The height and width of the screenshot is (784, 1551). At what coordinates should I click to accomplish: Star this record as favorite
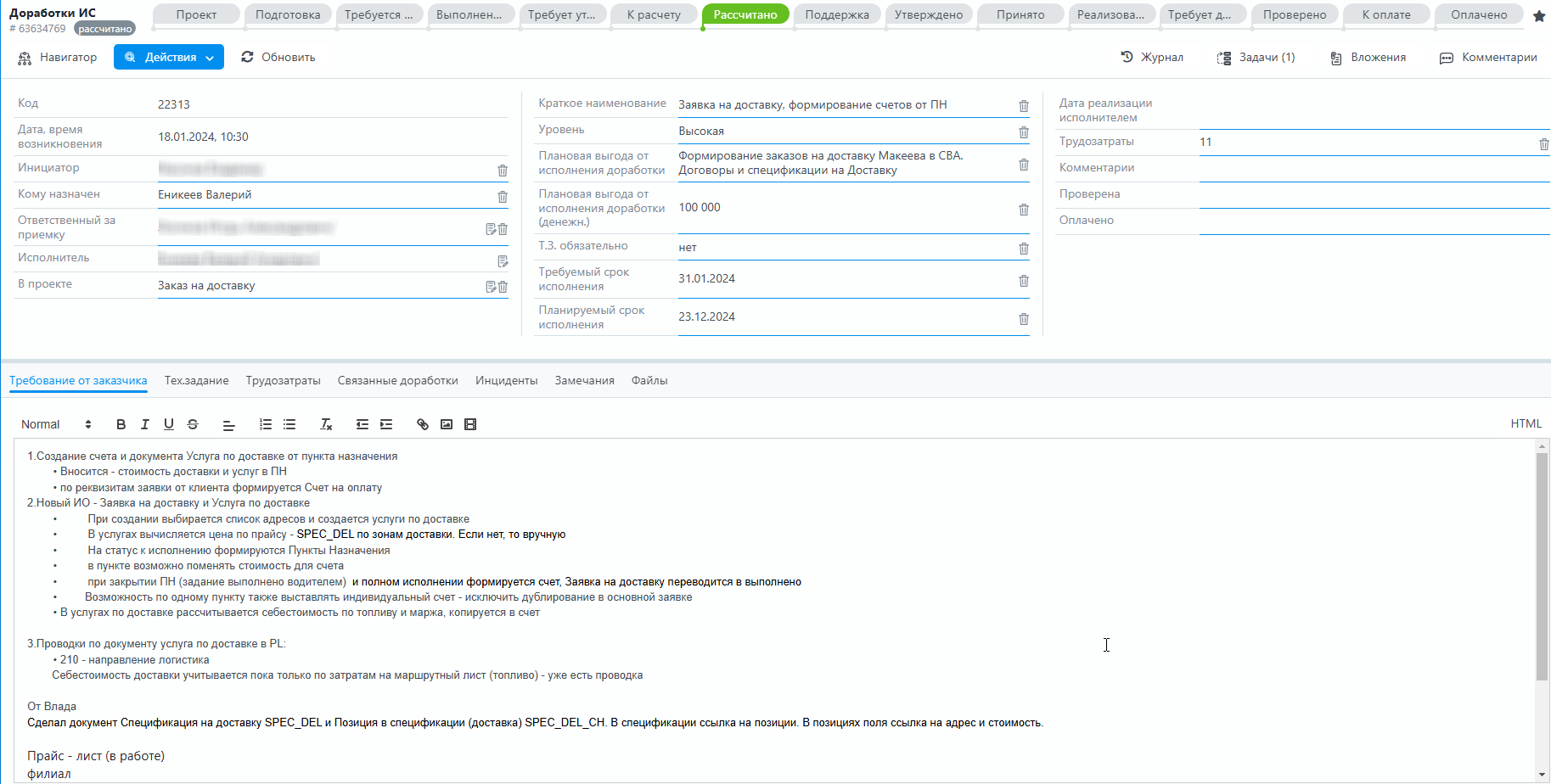click(x=1538, y=16)
